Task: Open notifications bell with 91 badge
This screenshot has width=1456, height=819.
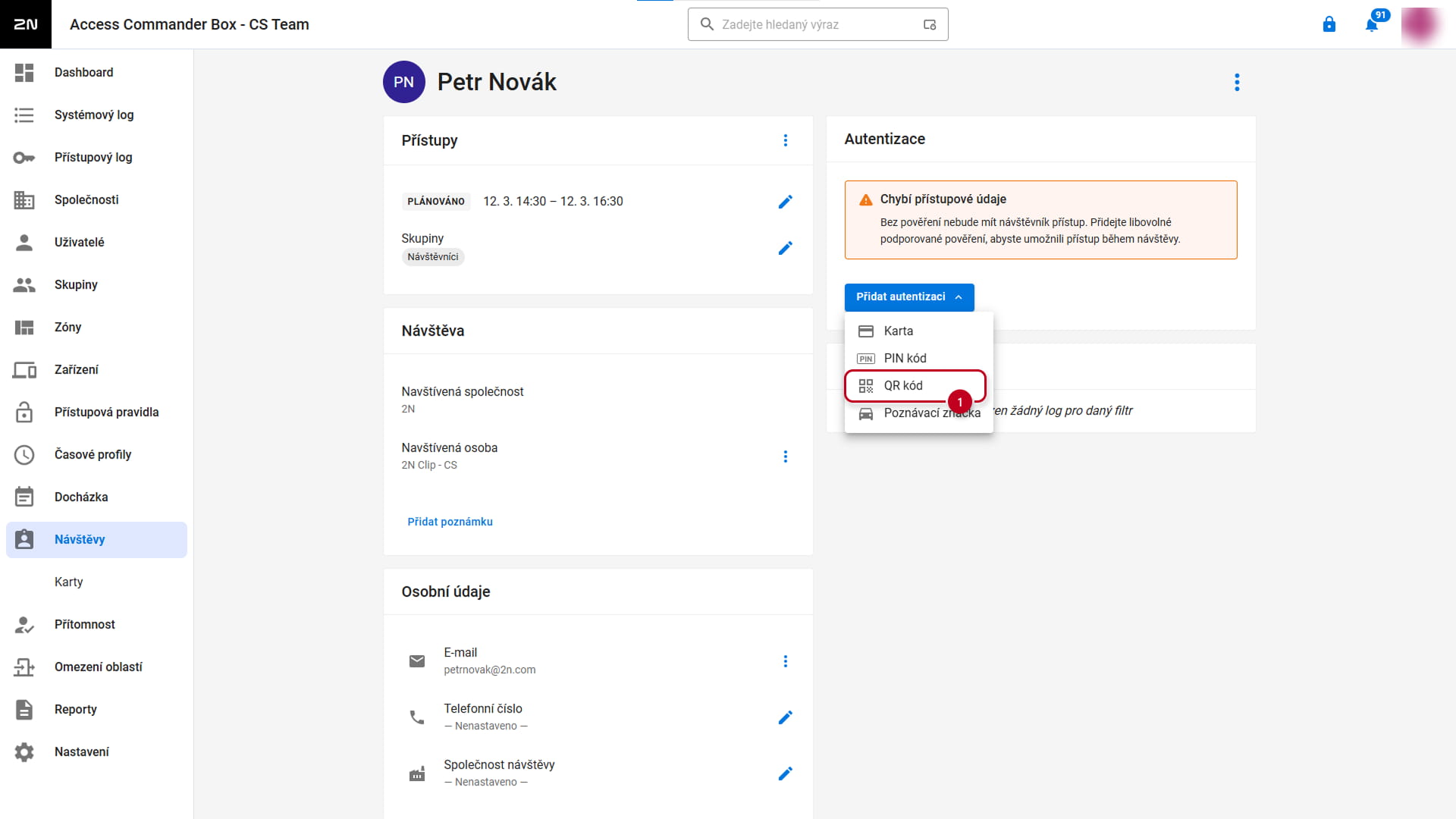Action: pos(1372,24)
